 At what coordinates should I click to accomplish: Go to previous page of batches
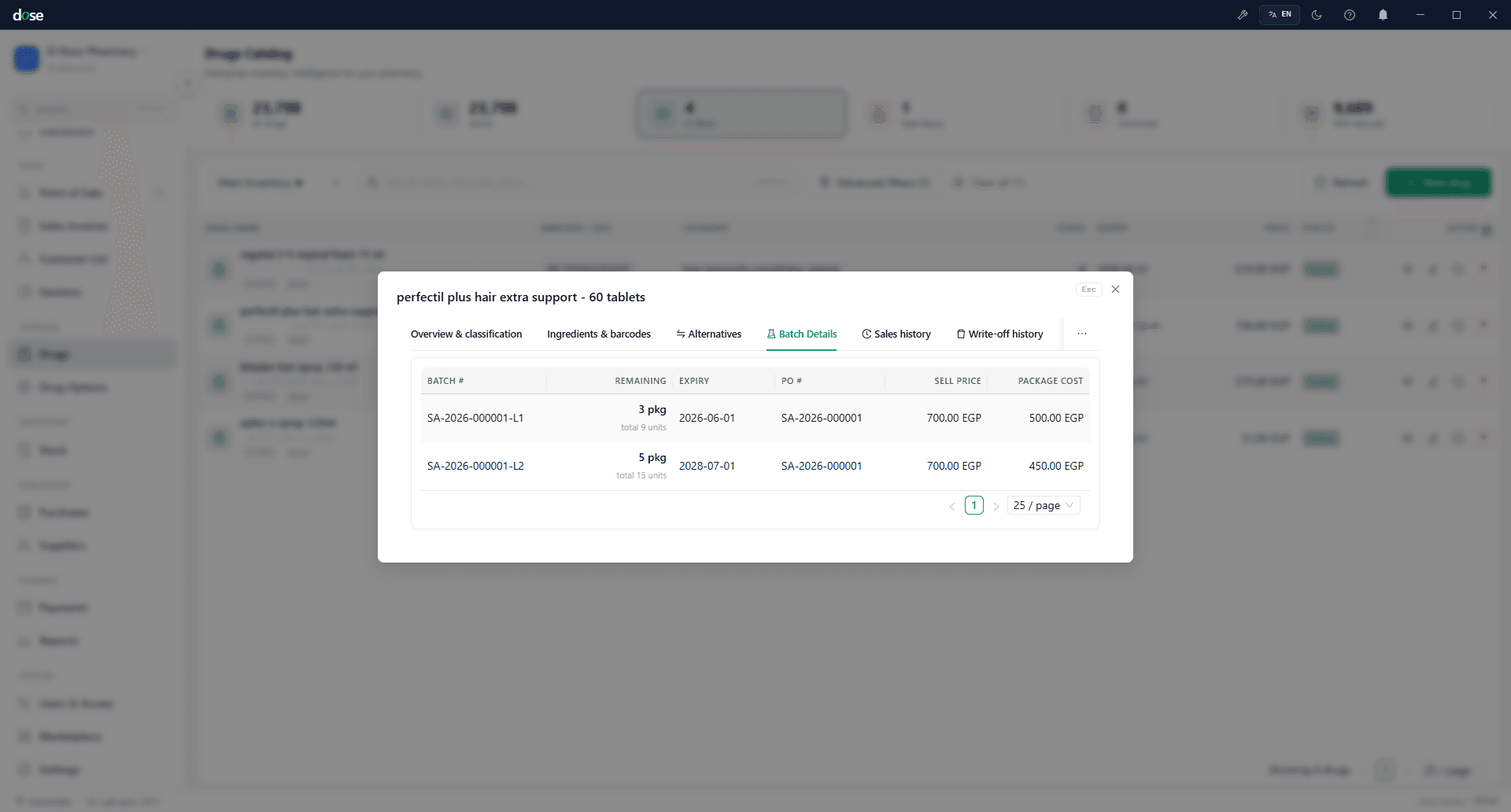coord(952,506)
